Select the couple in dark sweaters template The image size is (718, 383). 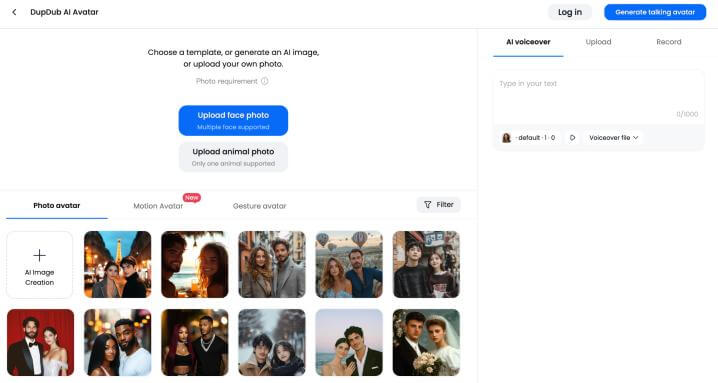[426, 265]
